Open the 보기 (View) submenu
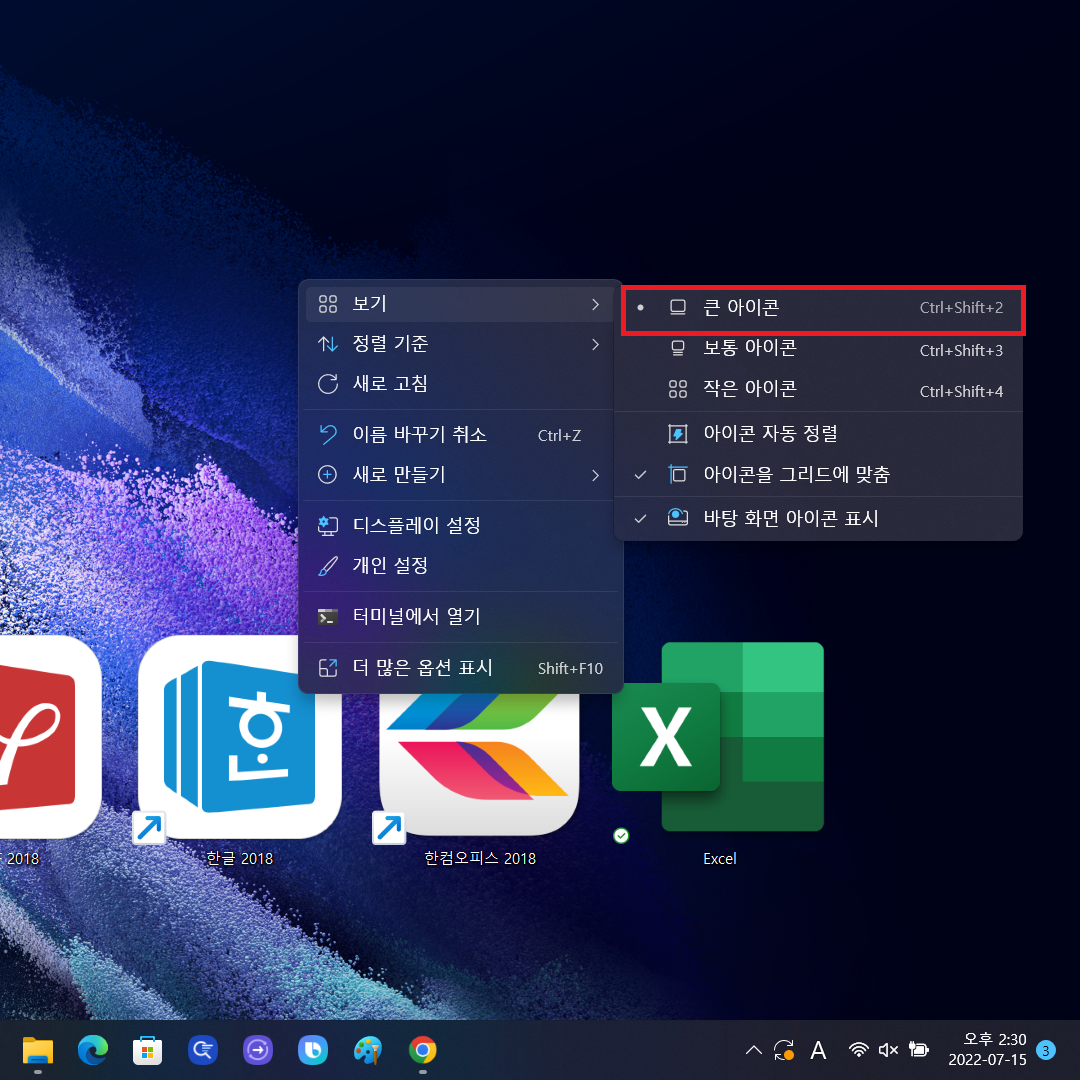The height and width of the screenshot is (1080, 1080). (459, 304)
